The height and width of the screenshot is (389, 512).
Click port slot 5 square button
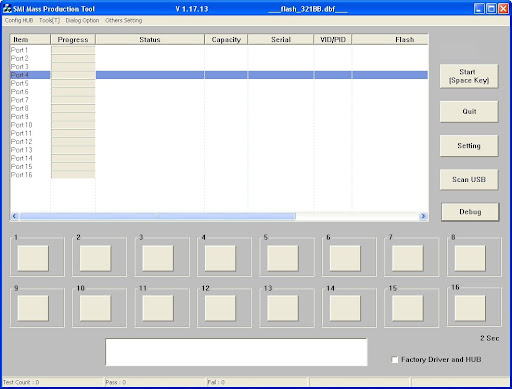point(283,258)
